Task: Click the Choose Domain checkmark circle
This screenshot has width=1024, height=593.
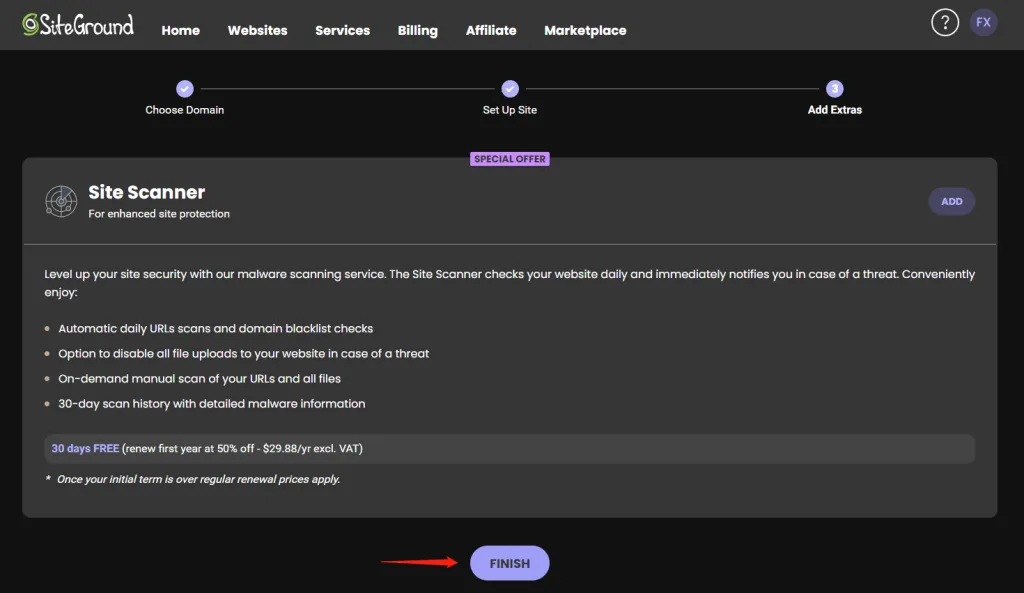Action: [185, 89]
